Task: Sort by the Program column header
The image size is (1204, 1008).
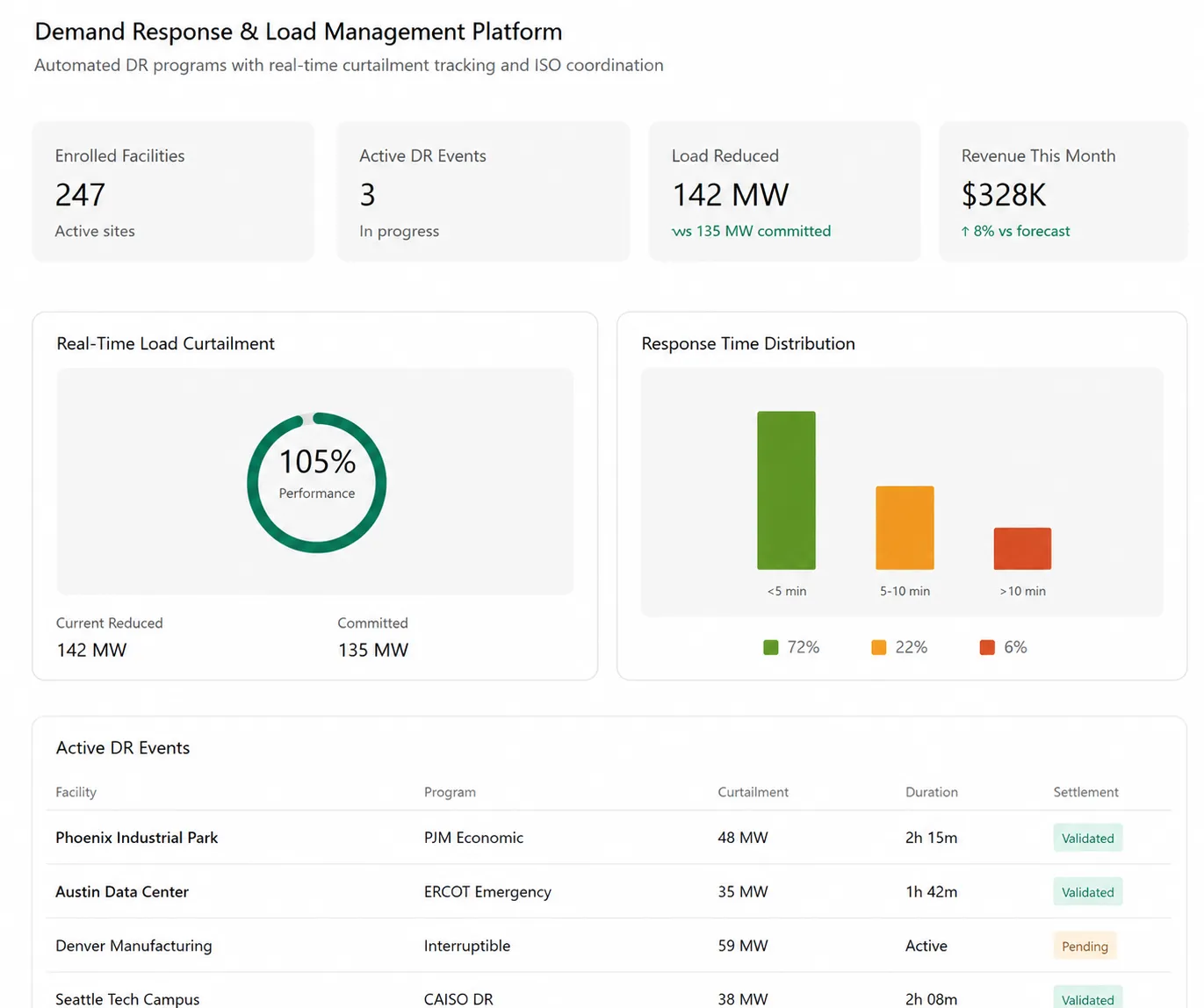Action: (x=450, y=792)
